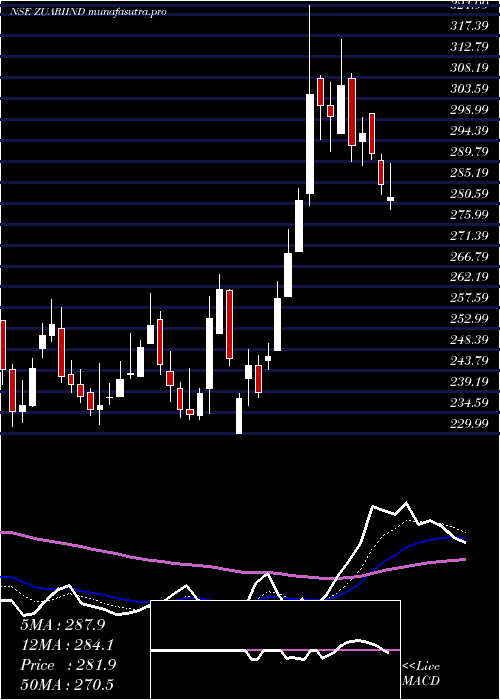Select the 252.99 price axis label
The width and height of the screenshot is (500, 700).
pos(469,319)
